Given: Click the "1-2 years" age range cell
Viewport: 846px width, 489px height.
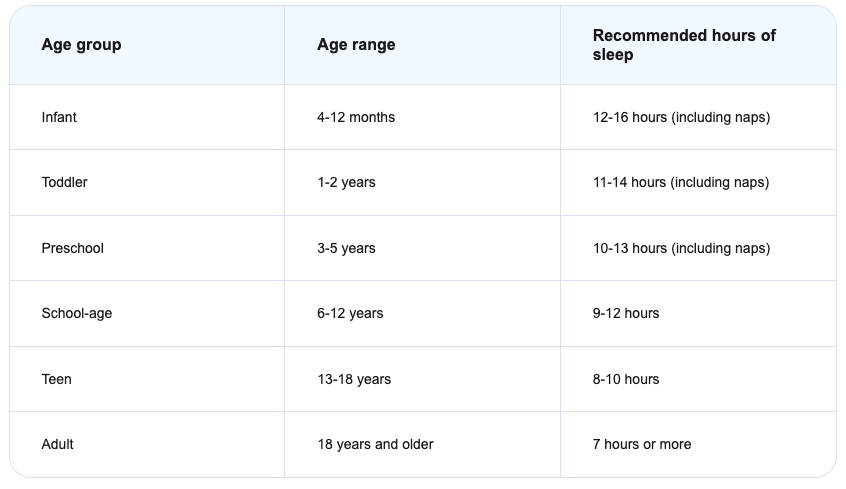Looking at the screenshot, I should point(346,182).
